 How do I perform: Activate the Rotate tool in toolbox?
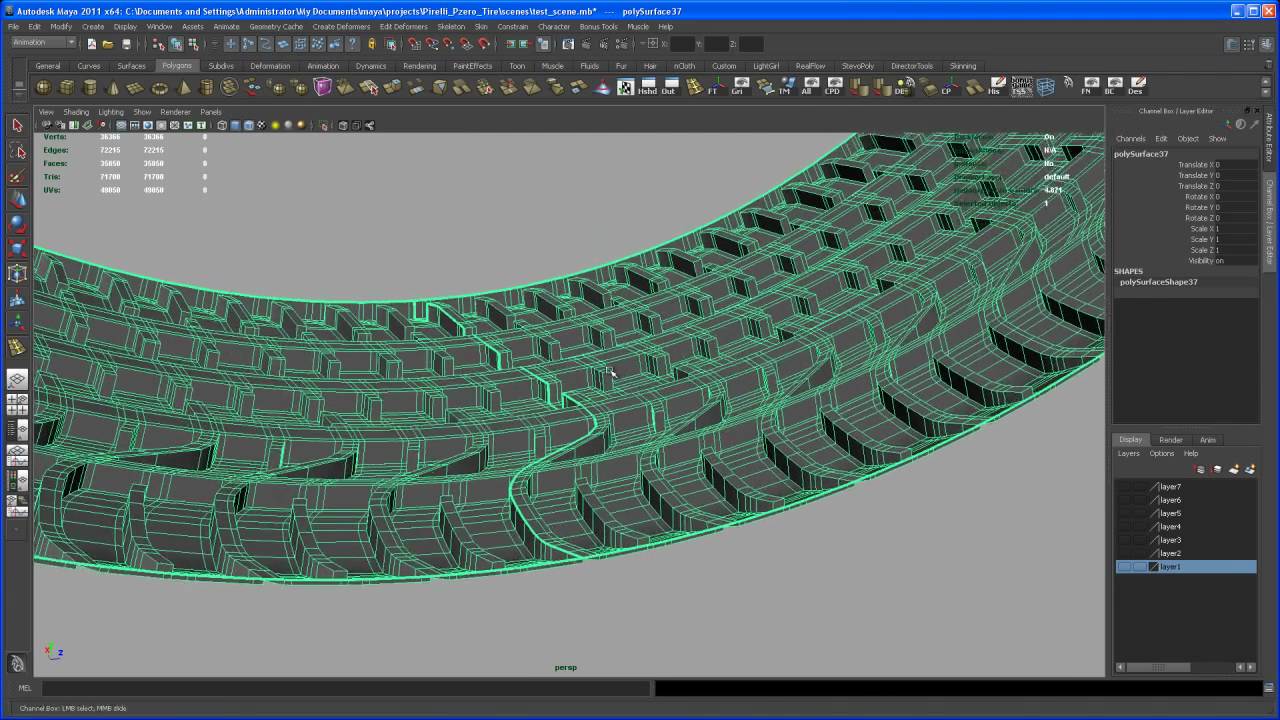[x=17, y=224]
